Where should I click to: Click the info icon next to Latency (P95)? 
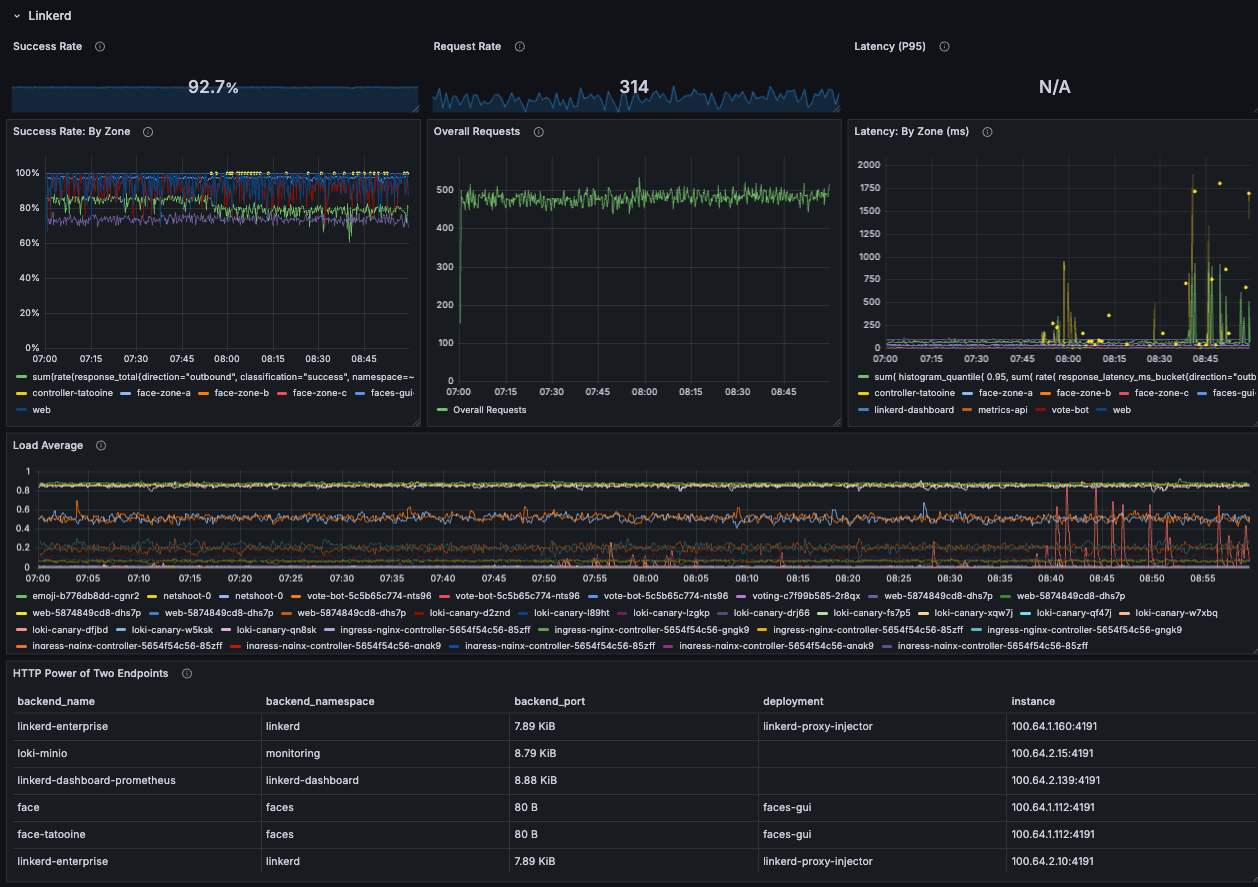(x=945, y=47)
